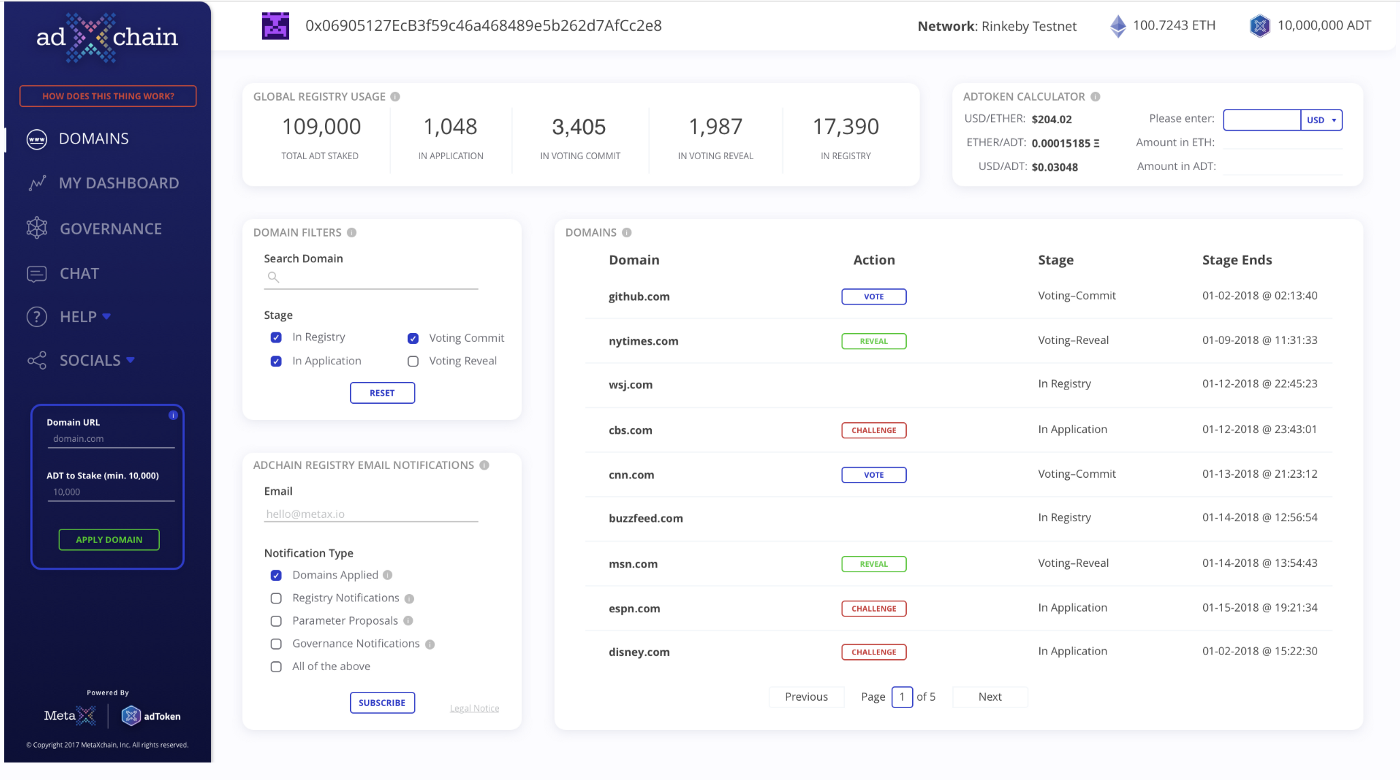Uncheck the Voting Commit stage filter
Image resolution: width=1400 pixels, height=780 pixels.
[x=413, y=338]
